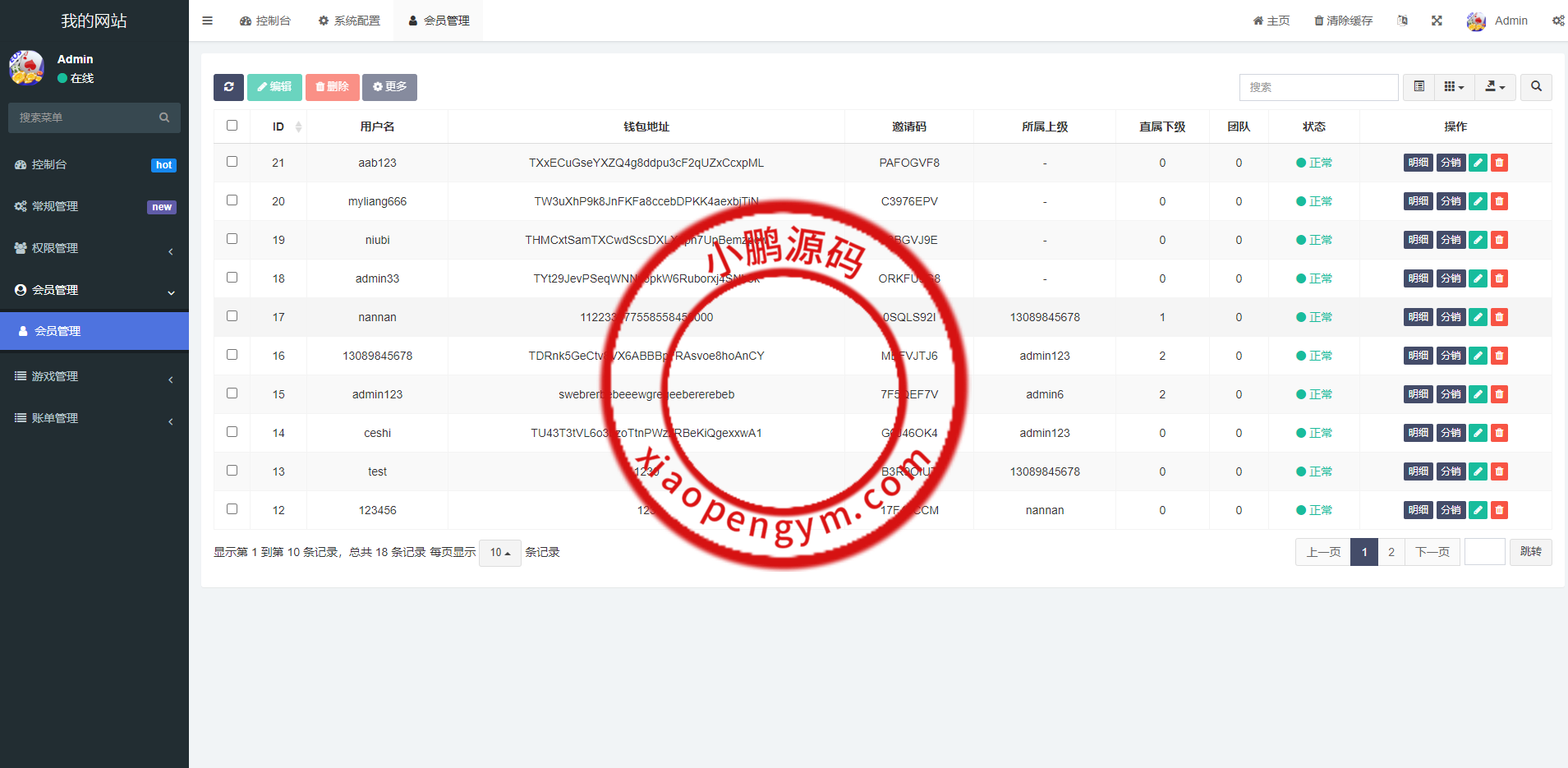Toggle the sidebar hamburger menu icon
This screenshot has width=1568, height=768.
207,21
